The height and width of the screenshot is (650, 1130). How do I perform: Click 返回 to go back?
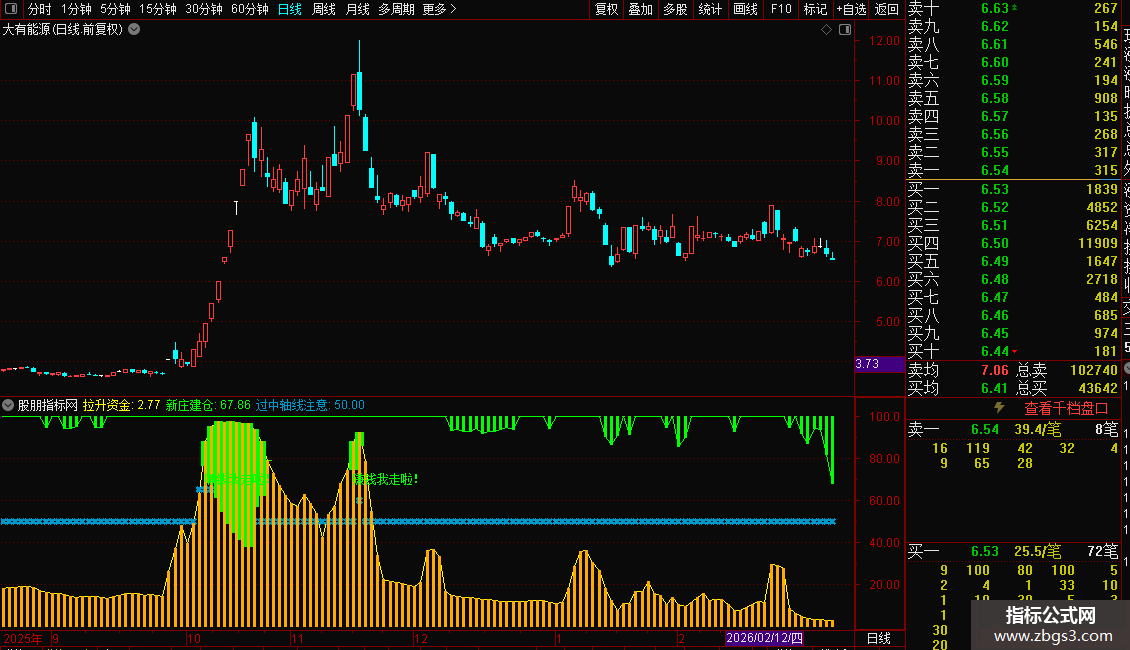tap(886, 9)
